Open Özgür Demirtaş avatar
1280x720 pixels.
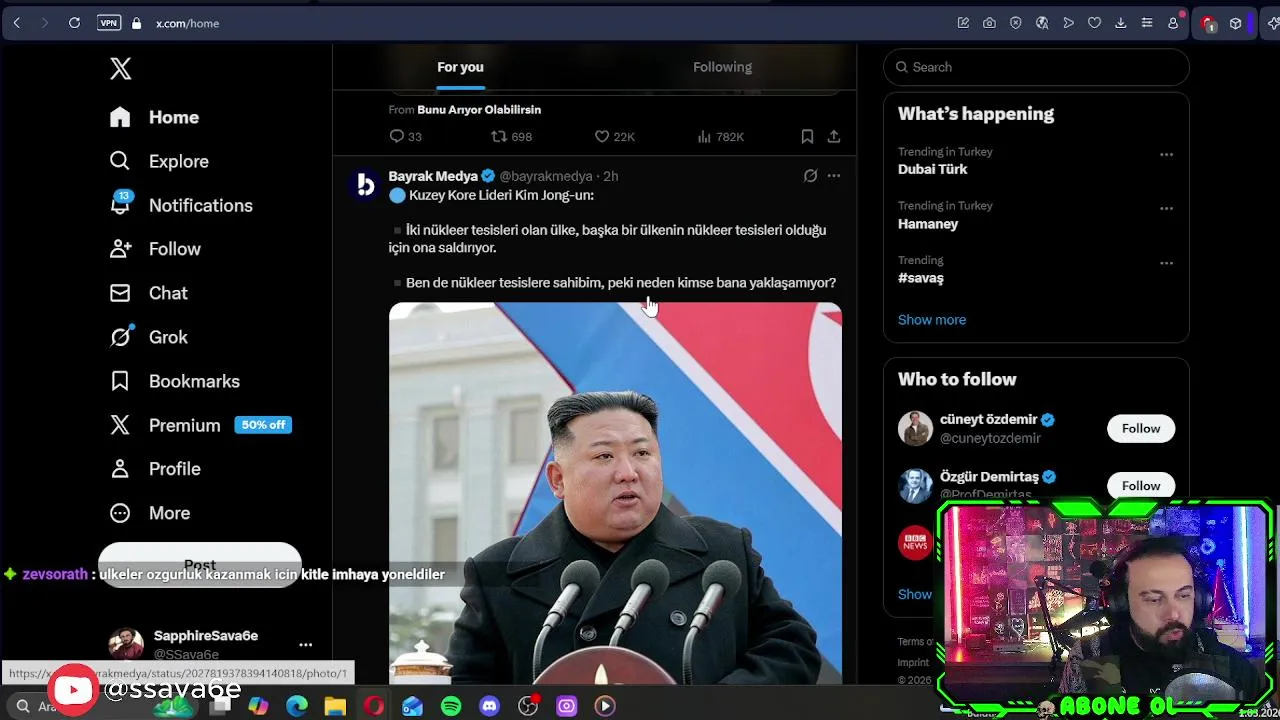click(x=915, y=486)
